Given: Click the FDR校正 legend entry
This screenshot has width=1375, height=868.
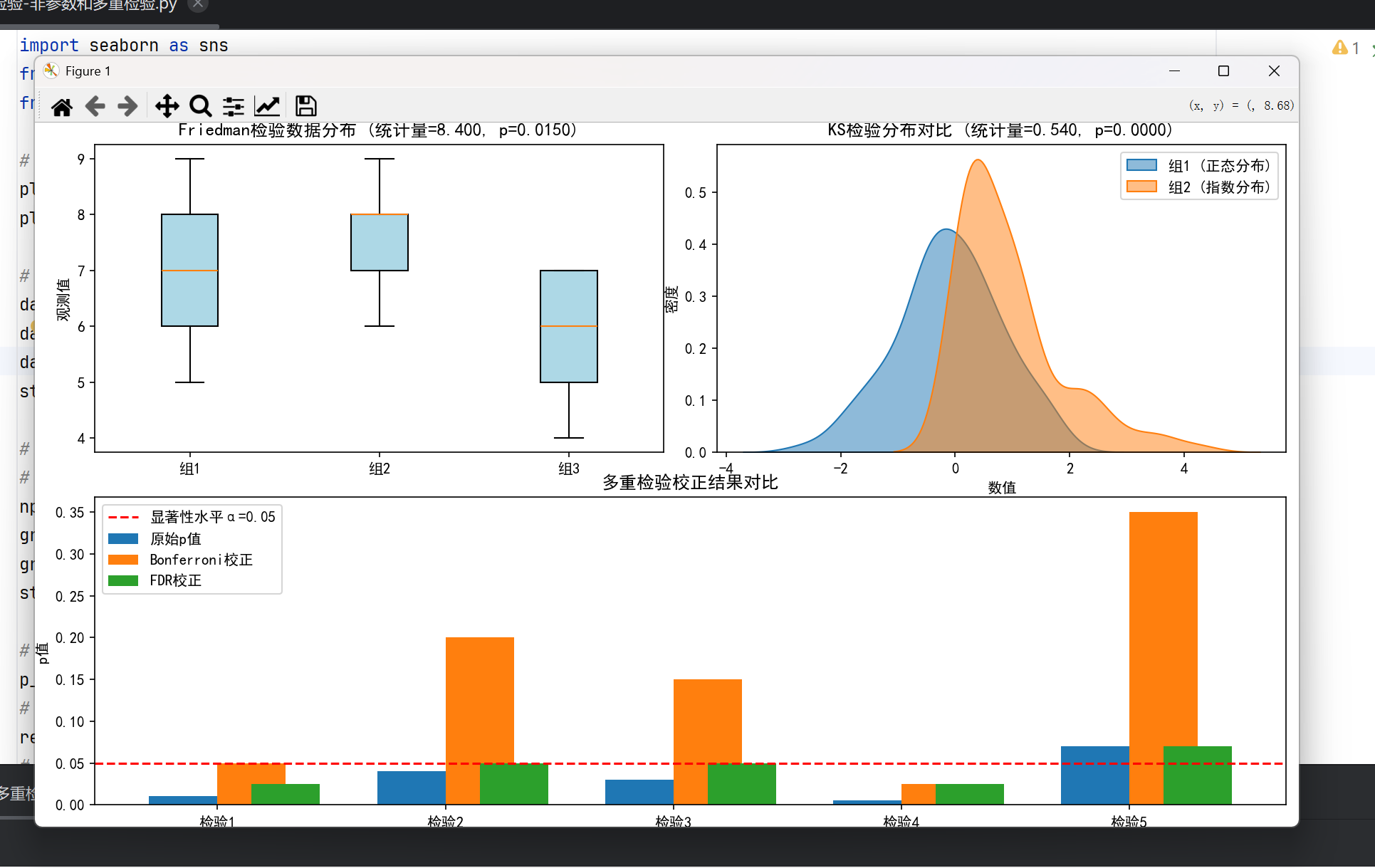Looking at the screenshot, I should tap(175, 580).
